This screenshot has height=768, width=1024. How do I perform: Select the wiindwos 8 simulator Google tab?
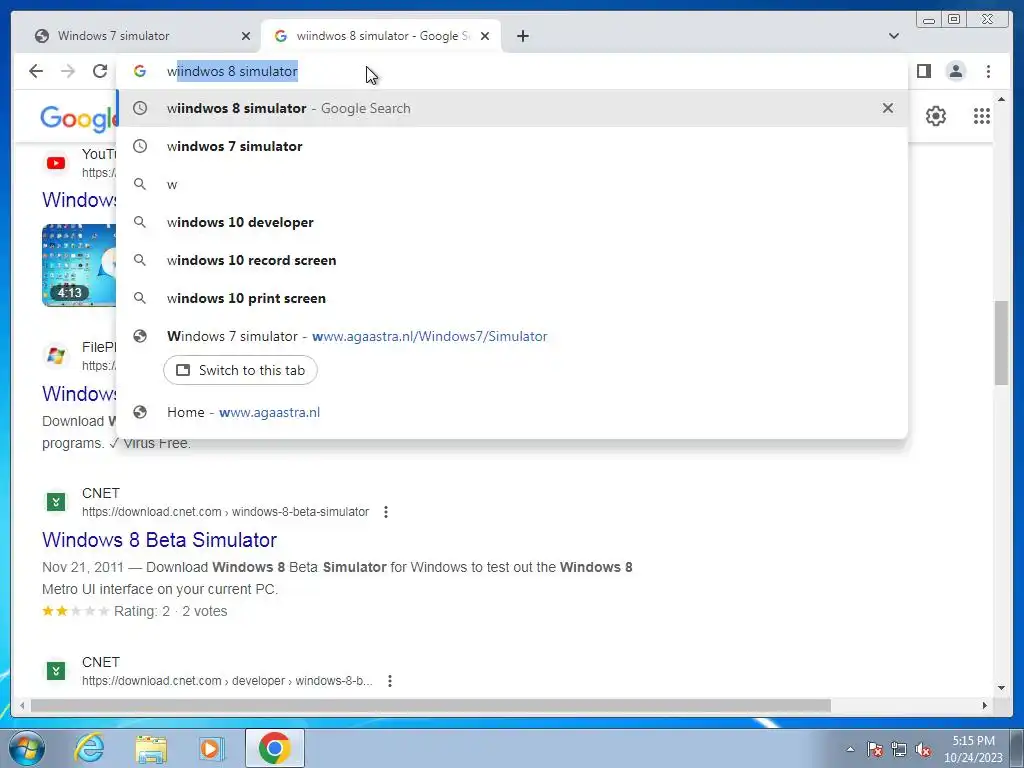tap(381, 36)
